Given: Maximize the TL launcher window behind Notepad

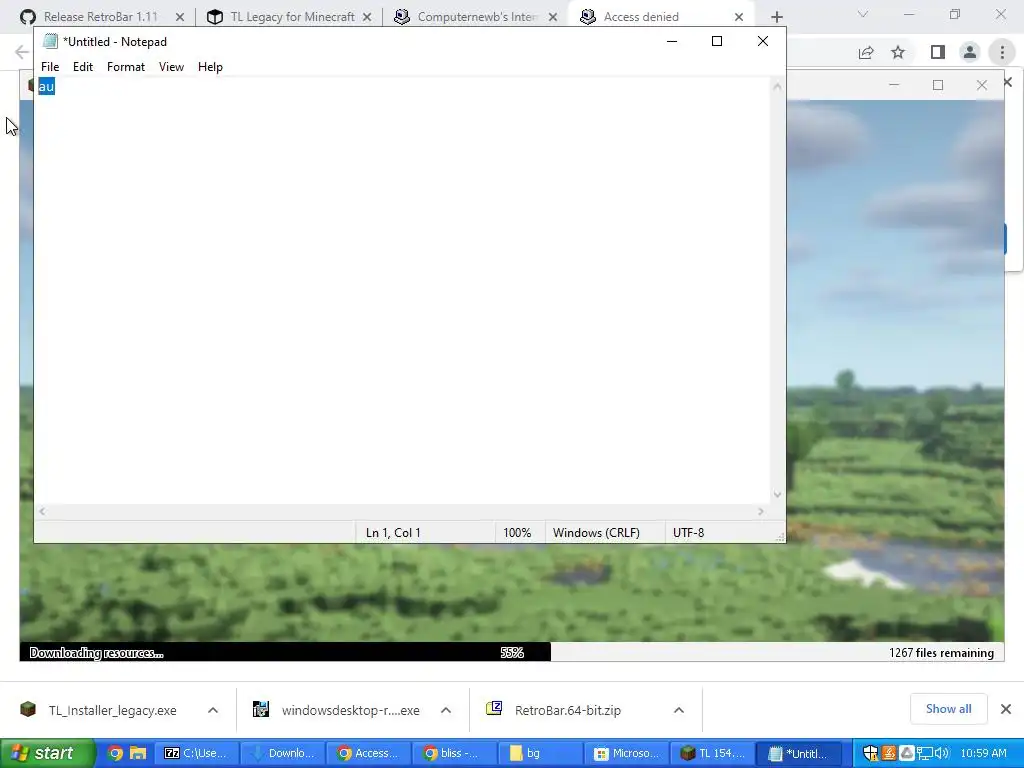Looking at the screenshot, I should pos(938,85).
